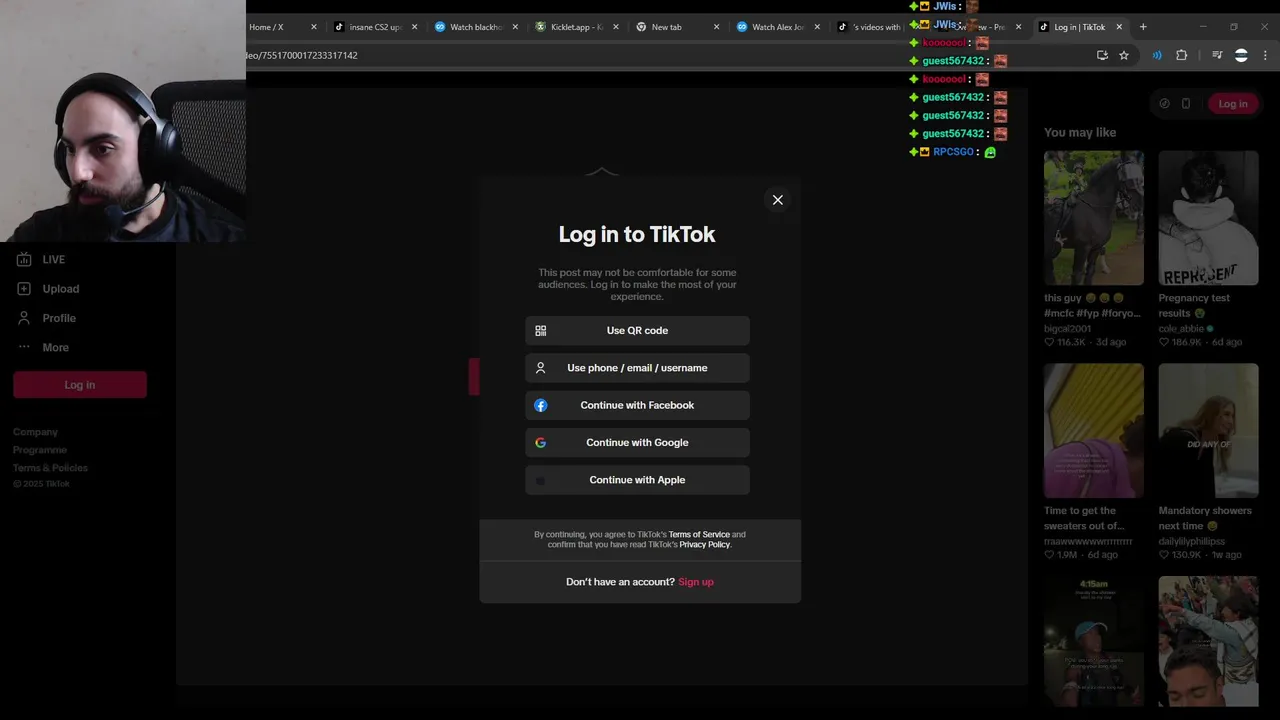Bookmark this page with star icon

(1124, 56)
